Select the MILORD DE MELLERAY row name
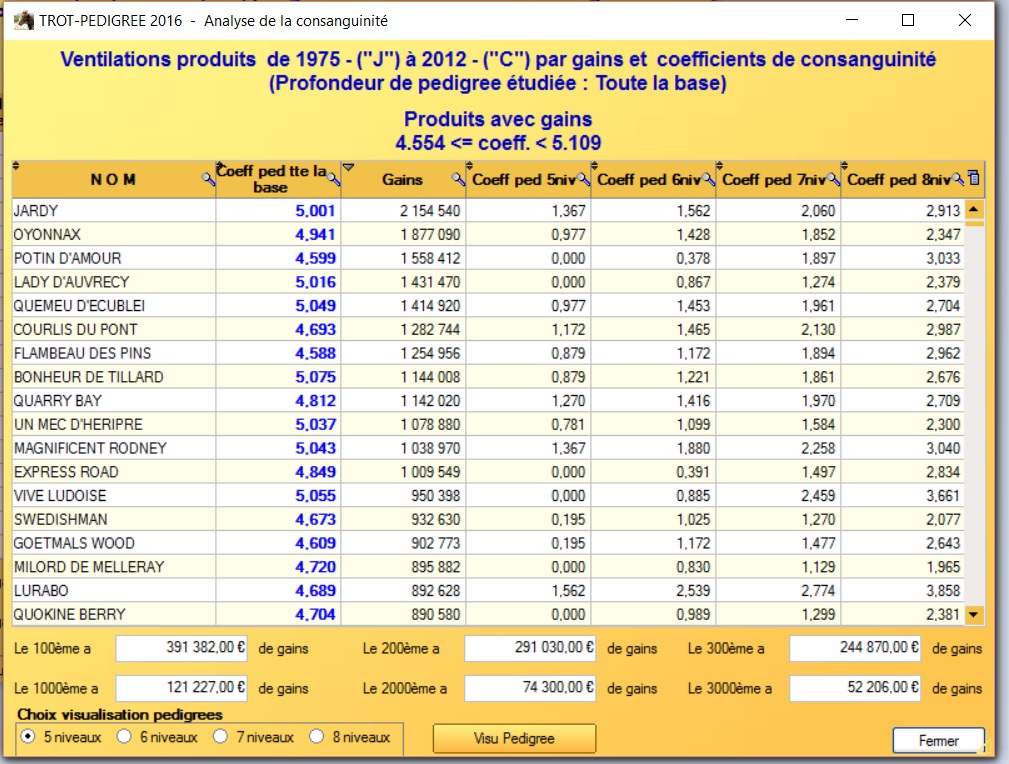The image size is (1009, 764). pos(89,567)
